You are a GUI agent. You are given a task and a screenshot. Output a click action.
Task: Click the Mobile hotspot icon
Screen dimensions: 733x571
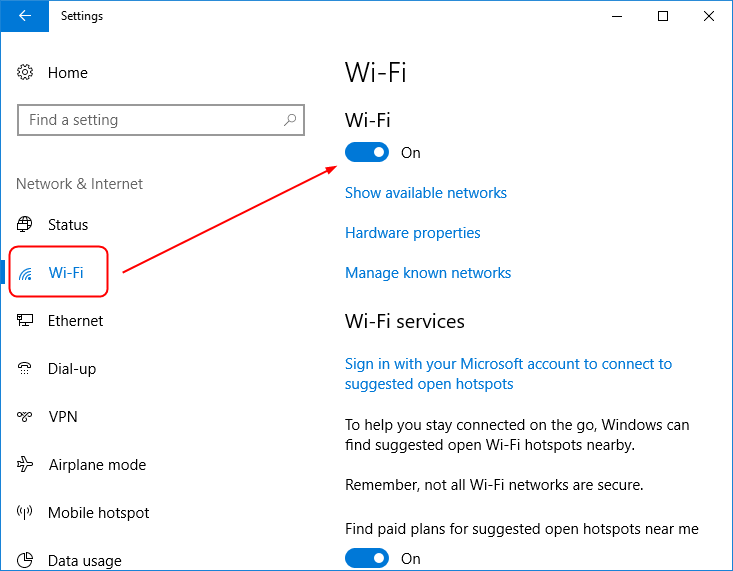tap(26, 513)
